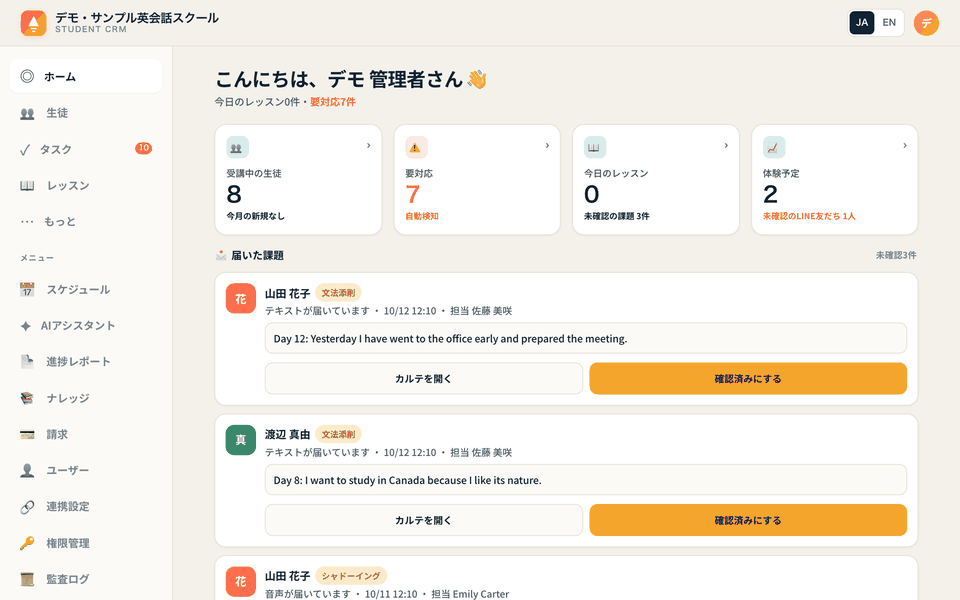Expand the もっと menu item
960x600 pixels.
coord(86,222)
